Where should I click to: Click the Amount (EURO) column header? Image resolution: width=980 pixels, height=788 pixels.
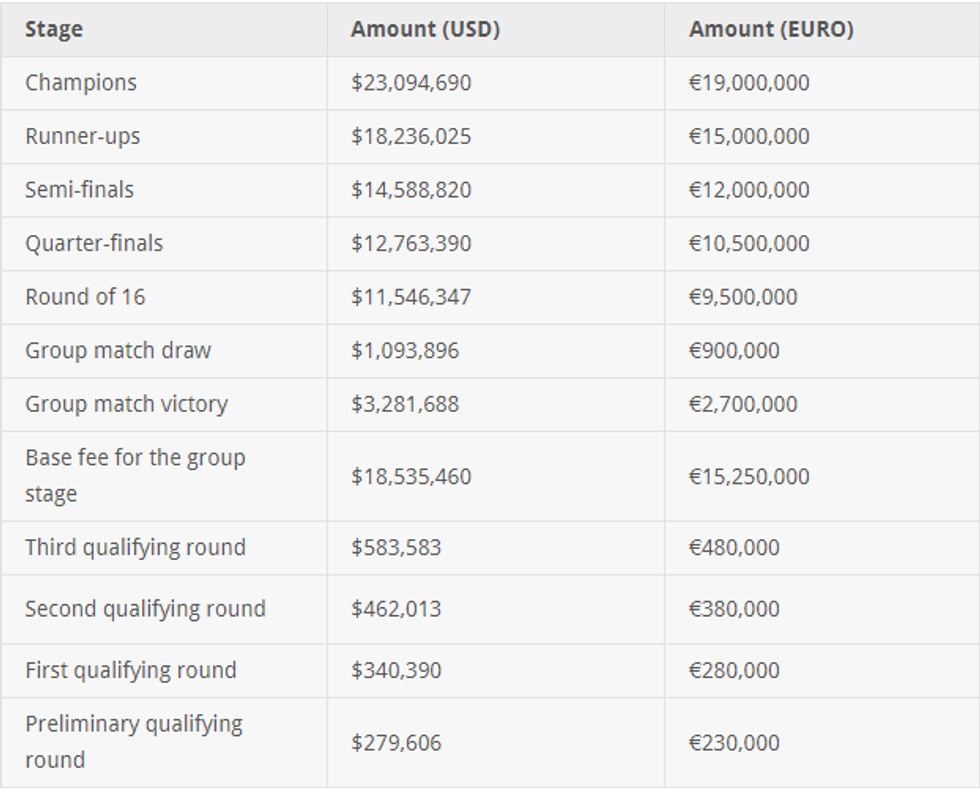tap(771, 30)
